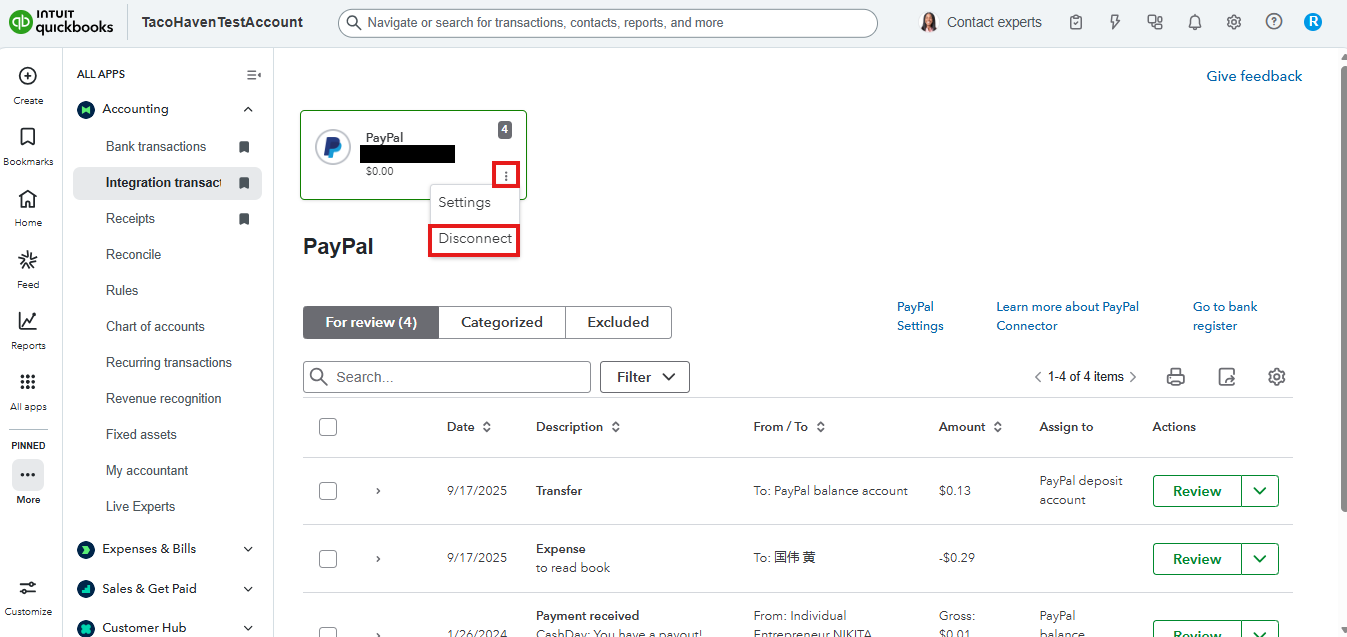Viewport: 1347px width, 637px height.
Task: Expand the Expense row details arrow
Action: coord(378,559)
